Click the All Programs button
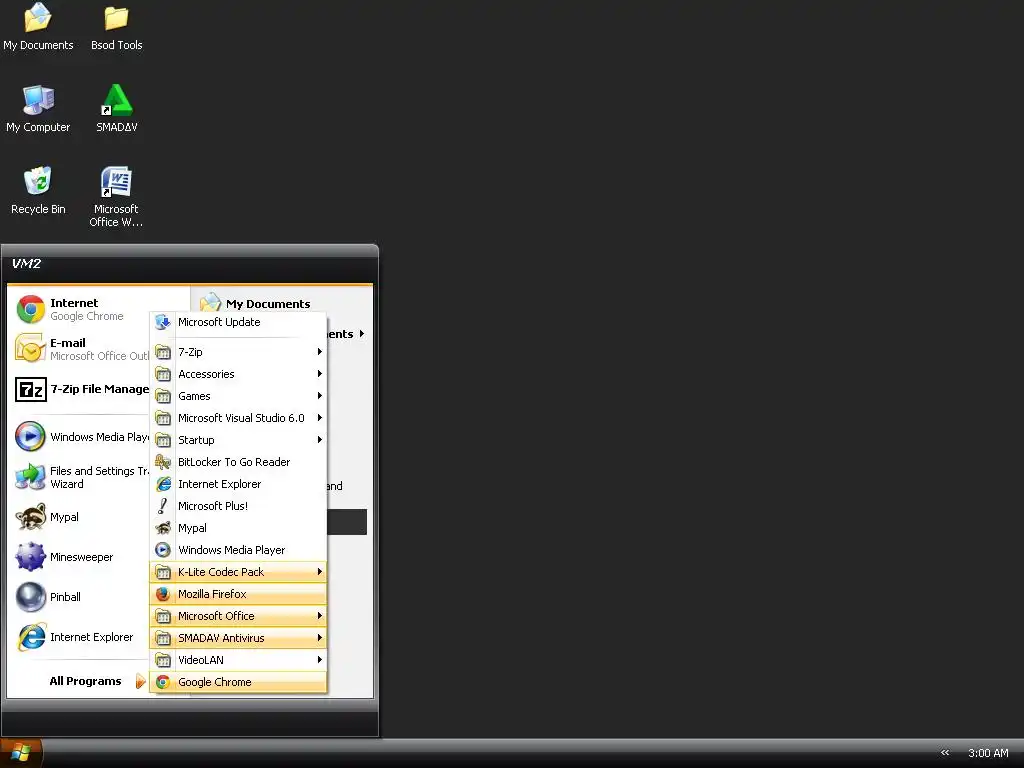This screenshot has width=1024, height=768. 97,681
